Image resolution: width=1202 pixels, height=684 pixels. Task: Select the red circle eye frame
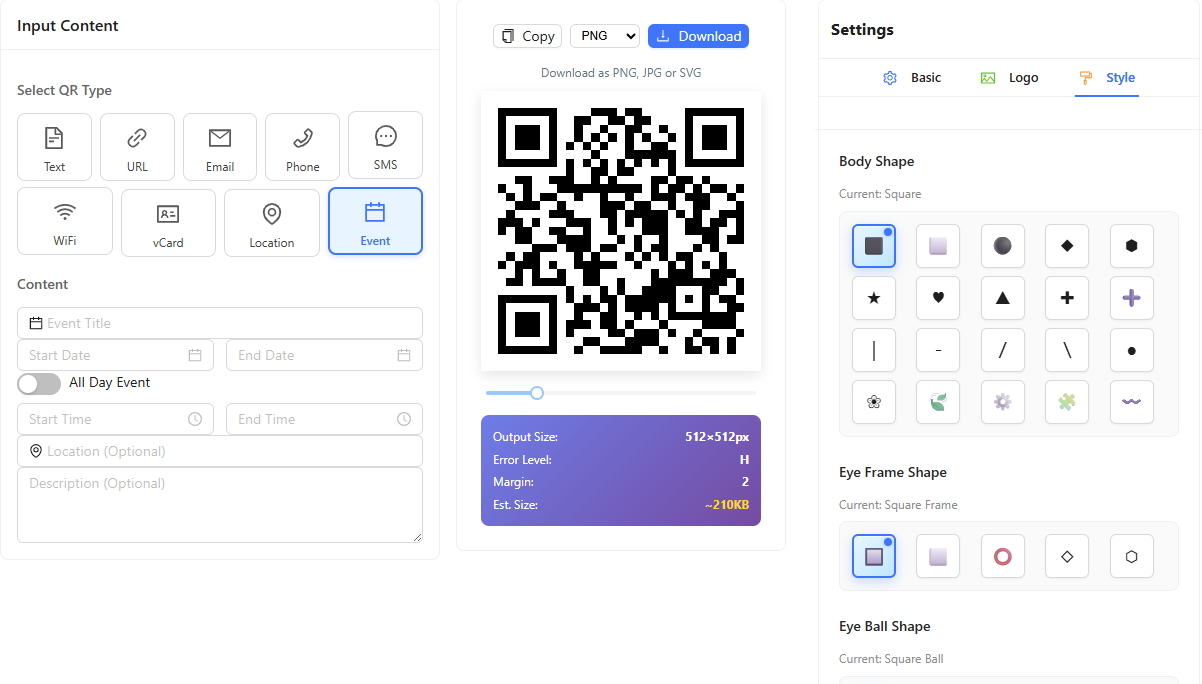[x=1003, y=556]
